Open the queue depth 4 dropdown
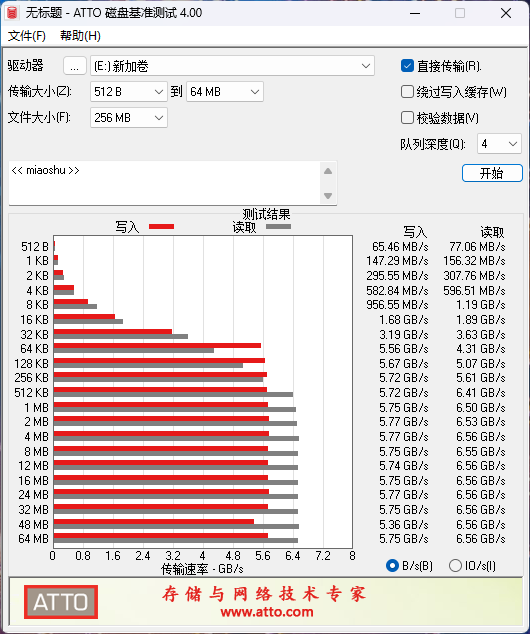The width and height of the screenshot is (530, 634). [x=499, y=144]
